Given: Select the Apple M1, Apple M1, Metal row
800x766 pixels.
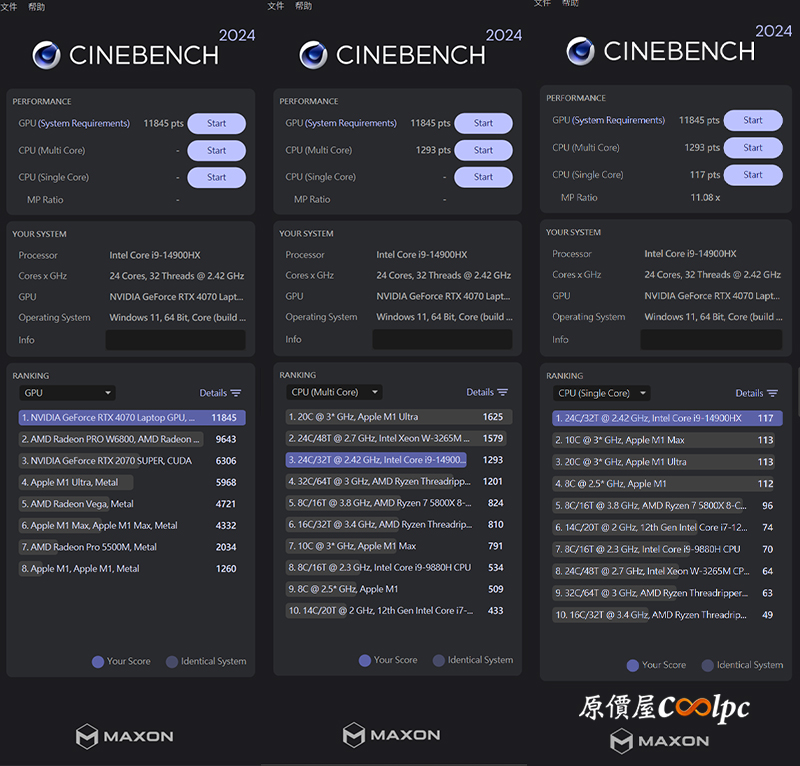Looking at the screenshot, I should tap(132, 569).
